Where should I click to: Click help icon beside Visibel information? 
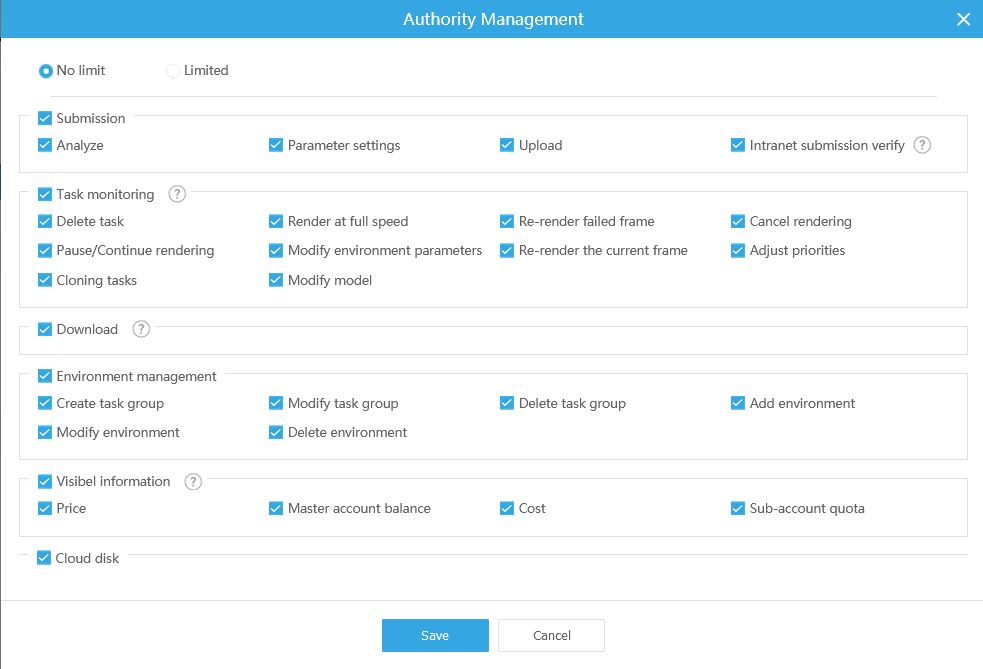pos(193,481)
